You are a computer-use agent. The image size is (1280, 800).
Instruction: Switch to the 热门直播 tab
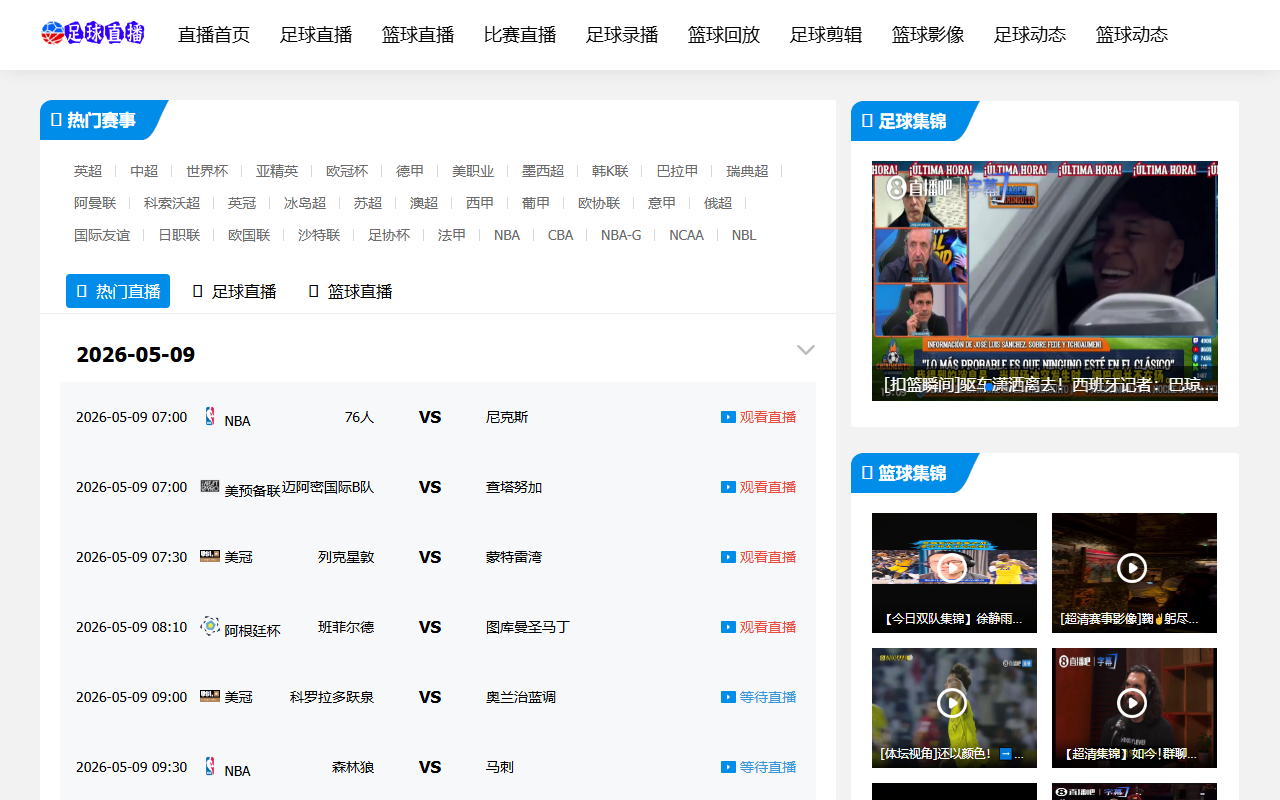118,291
